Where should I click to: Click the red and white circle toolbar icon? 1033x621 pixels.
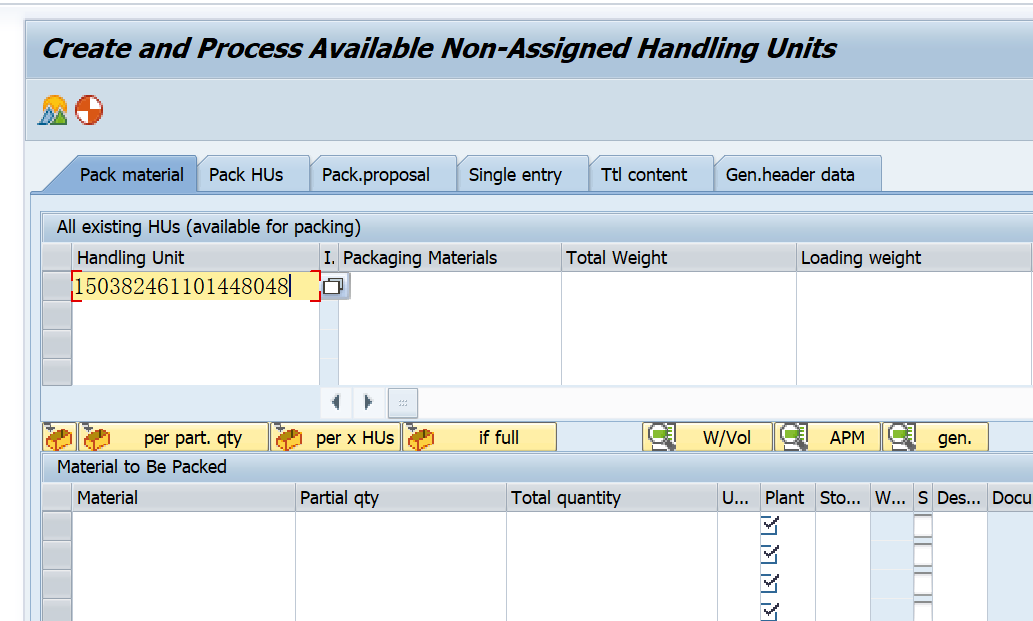click(x=89, y=110)
